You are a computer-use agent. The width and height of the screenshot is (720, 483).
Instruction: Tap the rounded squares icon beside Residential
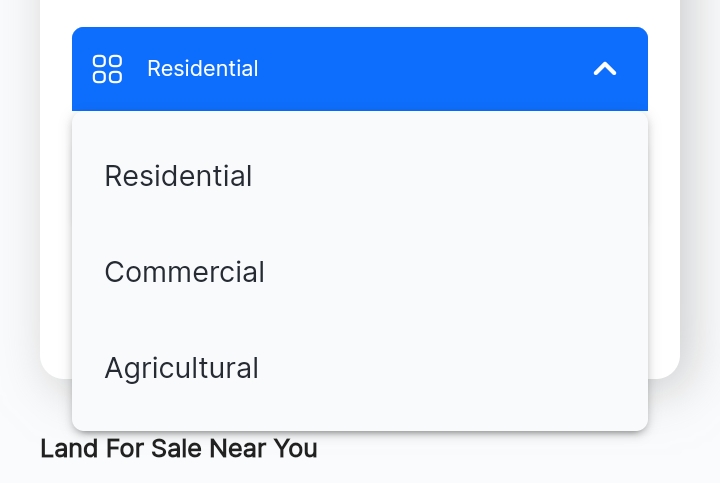coord(107,69)
